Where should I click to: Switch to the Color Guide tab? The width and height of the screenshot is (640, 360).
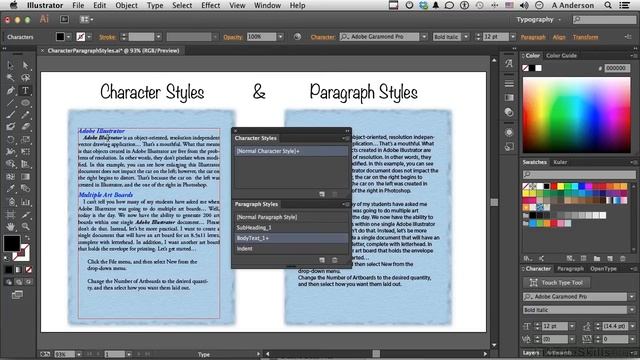pos(561,56)
